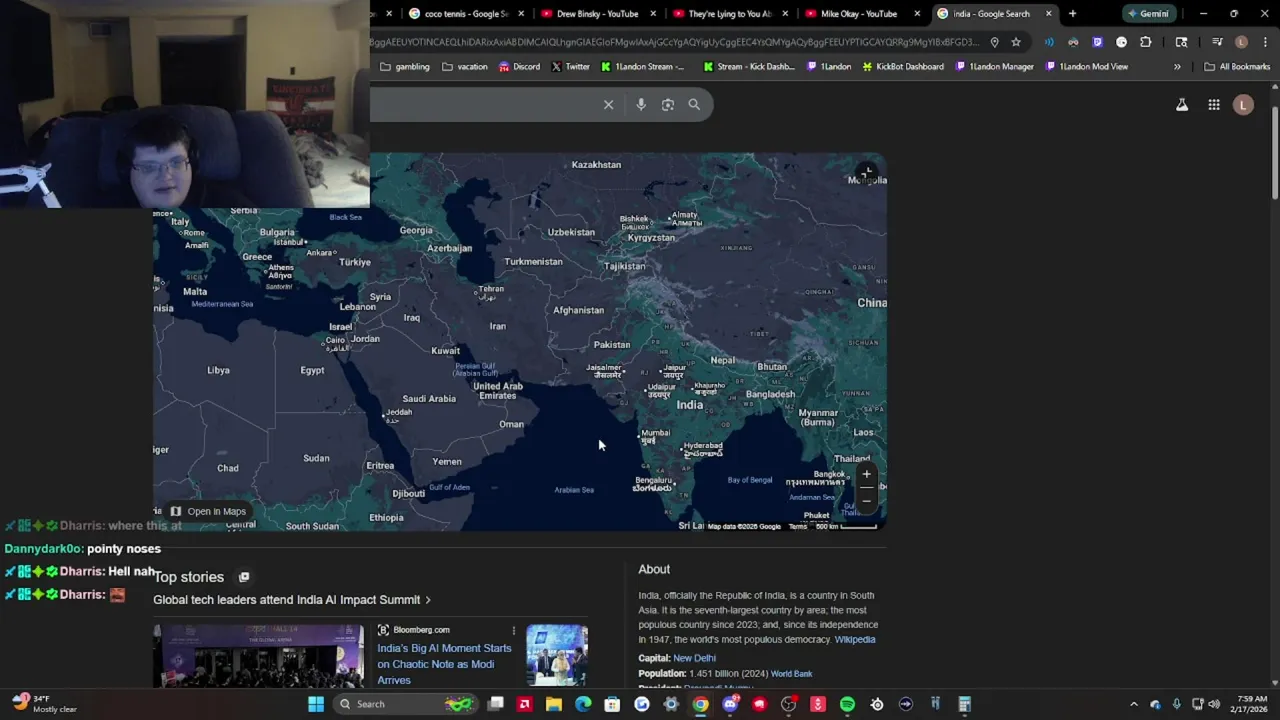Open the New Delhi capital link
Screen dimensions: 1280x720
pos(694,658)
